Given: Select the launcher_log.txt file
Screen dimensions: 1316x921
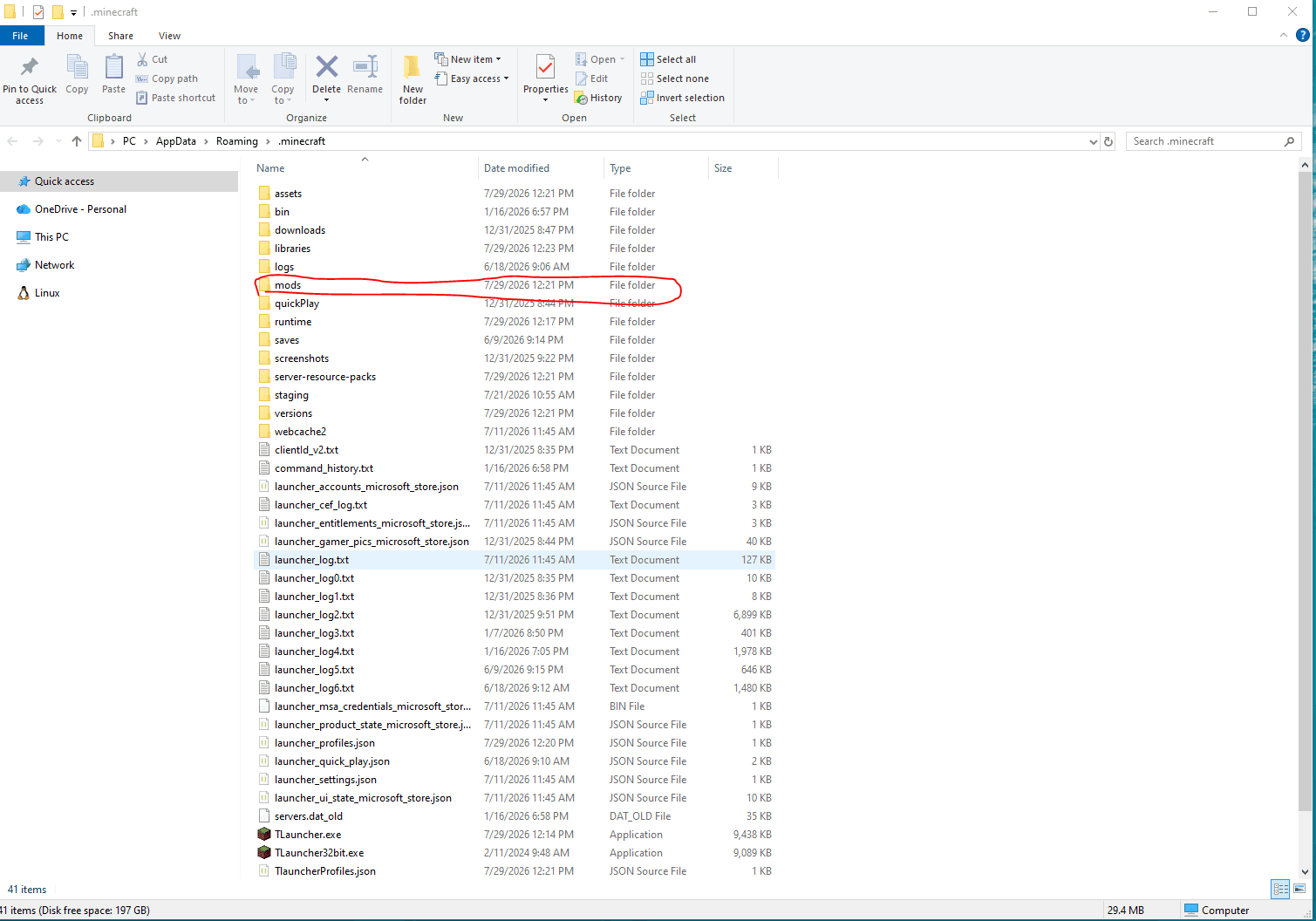Looking at the screenshot, I should point(515,560).
